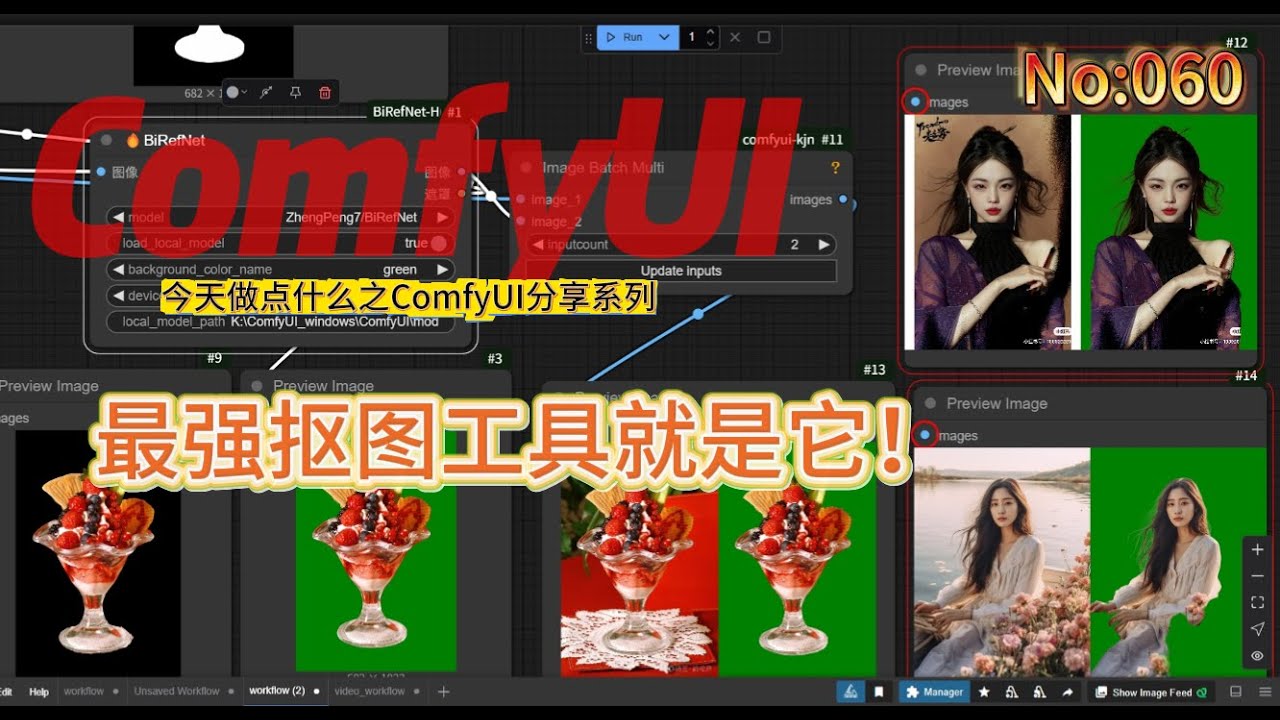Pin the selected node using the pin icon

point(295,92)
